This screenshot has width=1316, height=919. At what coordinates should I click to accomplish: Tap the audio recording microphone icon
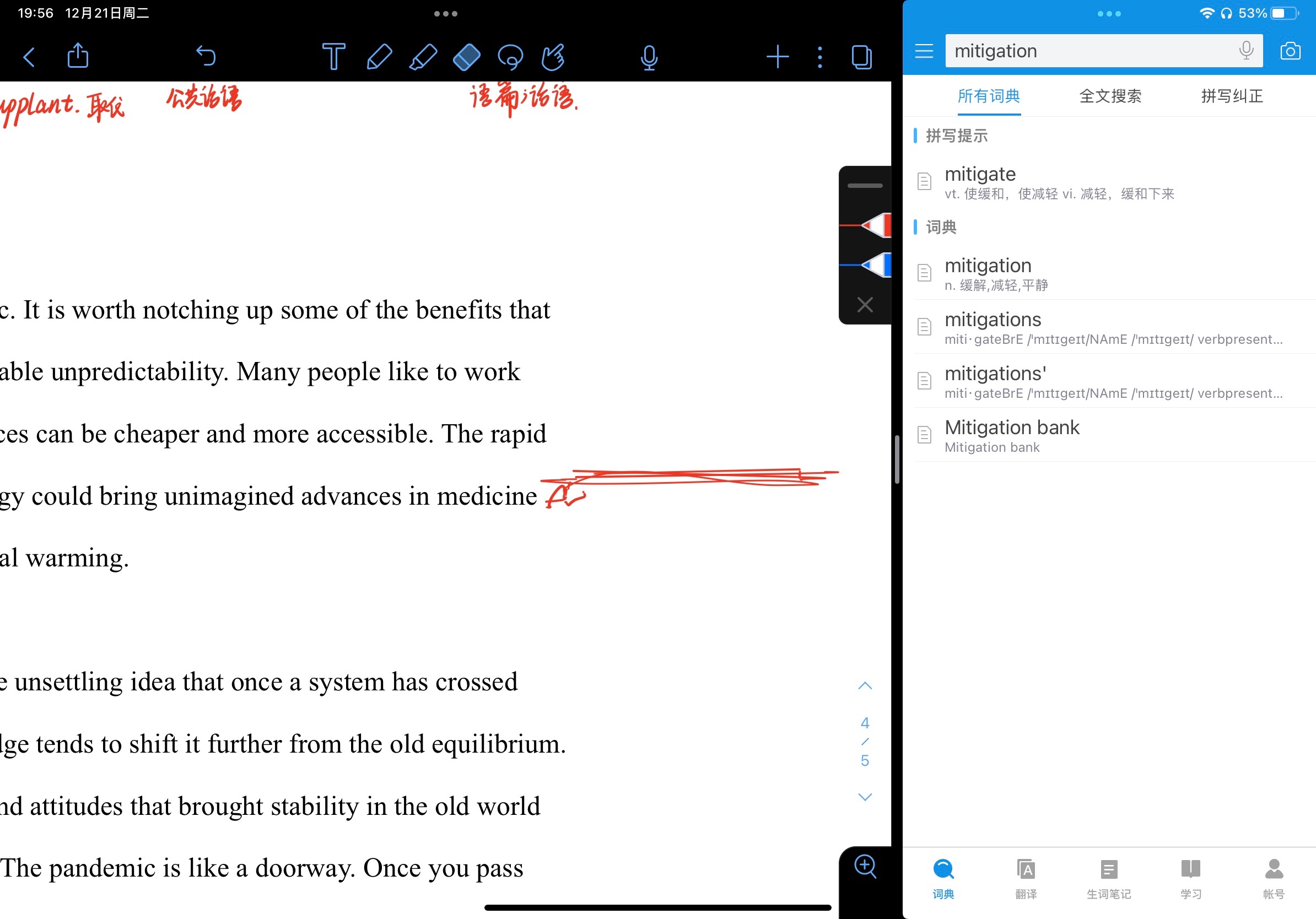[649, 57]
